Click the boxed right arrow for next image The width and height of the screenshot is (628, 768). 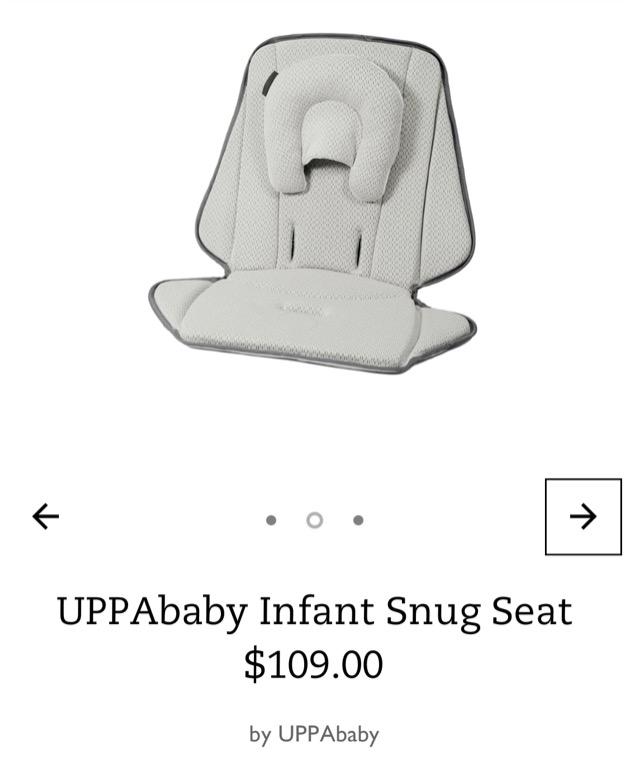[x=583, y=516]
